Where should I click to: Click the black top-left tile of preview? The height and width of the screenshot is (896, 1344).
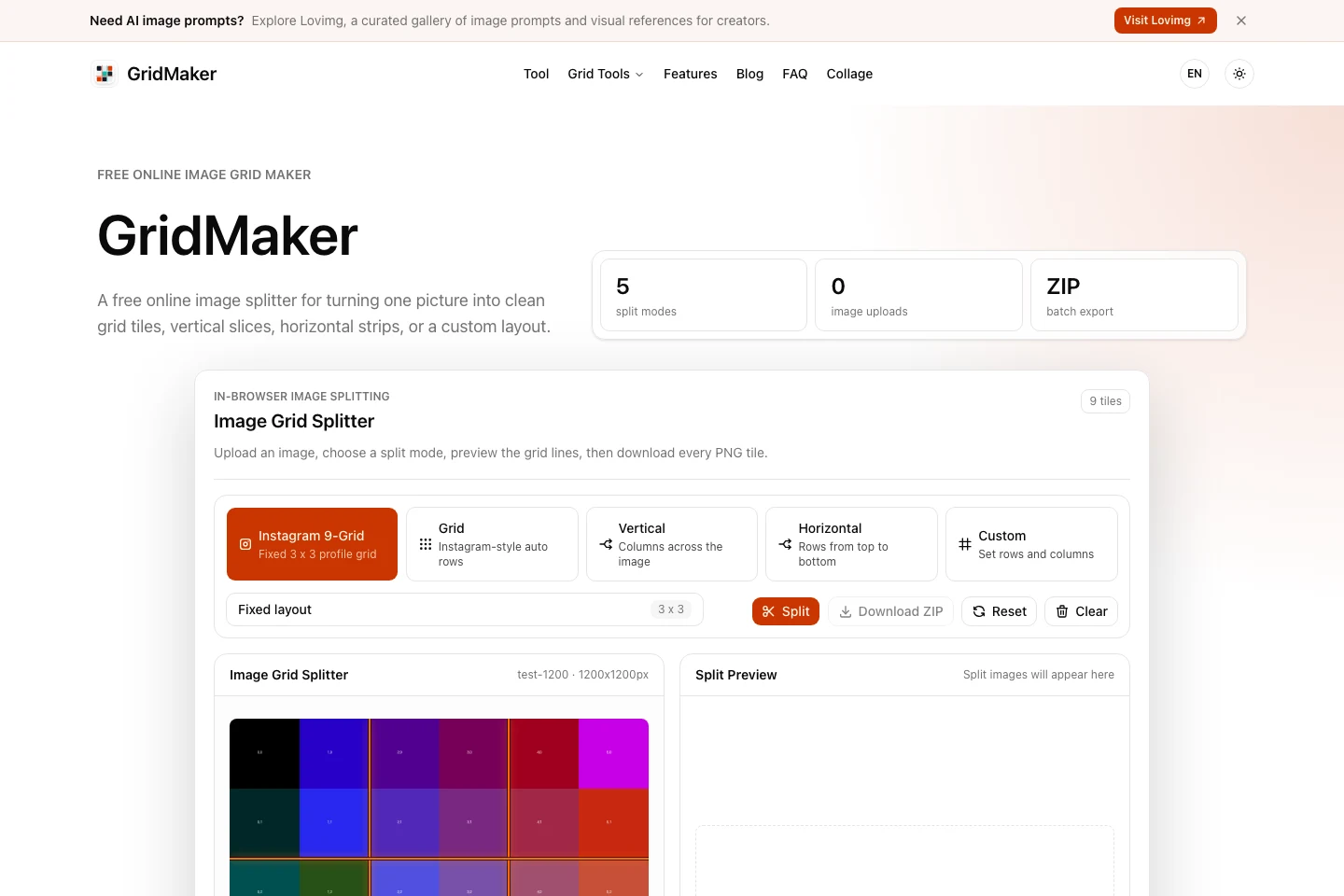tap(264, 753)
